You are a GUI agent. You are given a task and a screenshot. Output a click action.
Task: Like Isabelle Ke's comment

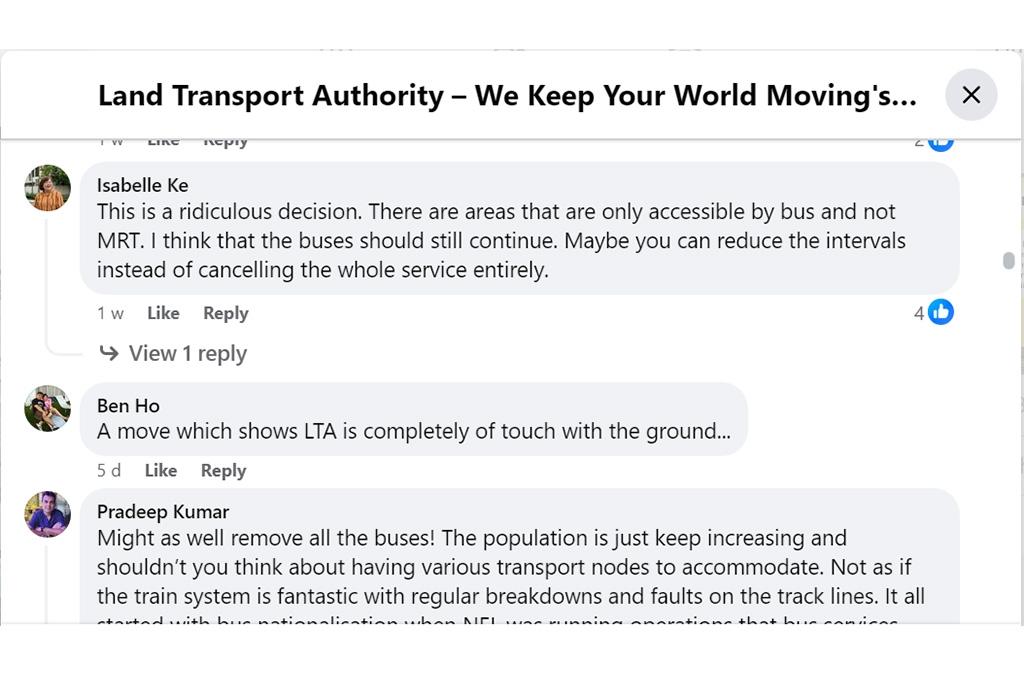pos(163,313)
